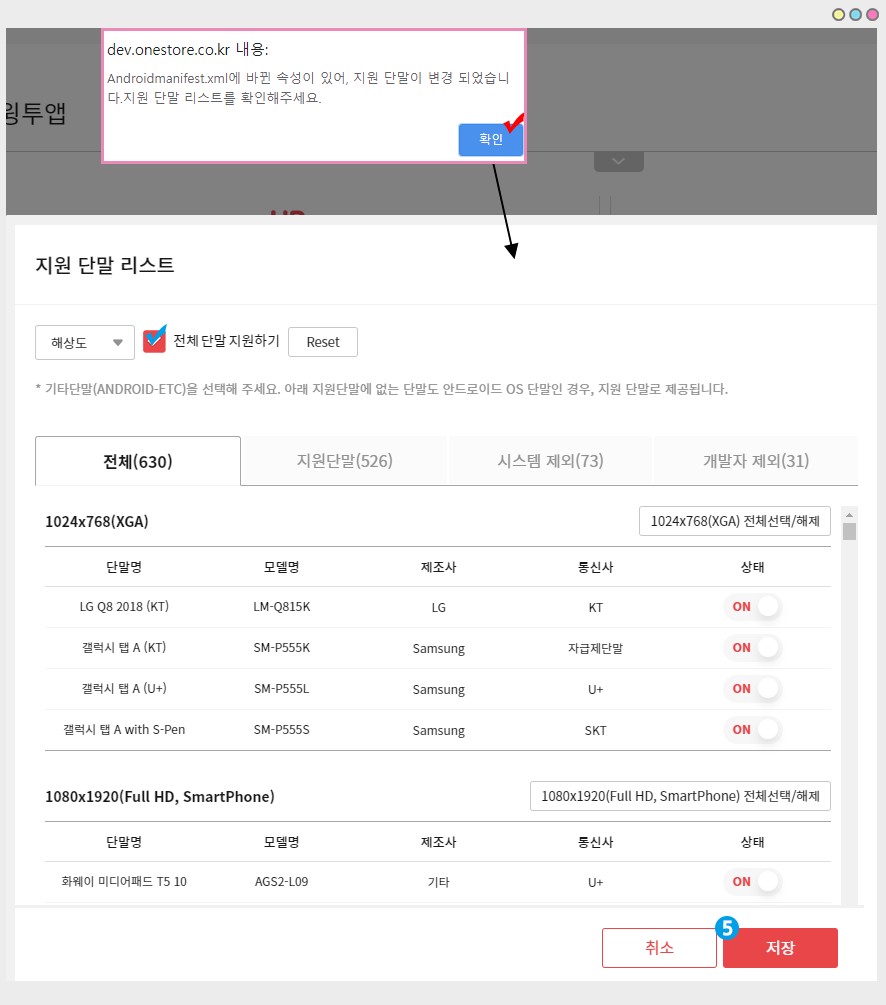Click the 확인 button in the dialog
This screenshot has width=886, height=1005.
[x=490, y=139]
